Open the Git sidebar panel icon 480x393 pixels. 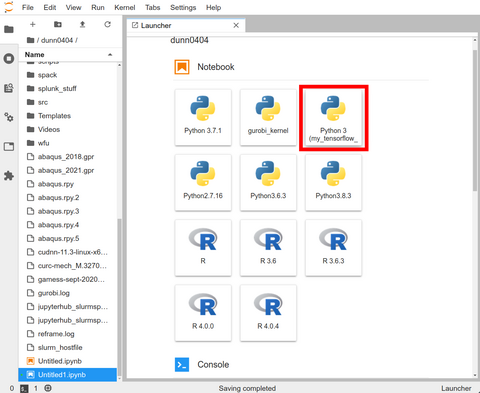click(9, 88)
